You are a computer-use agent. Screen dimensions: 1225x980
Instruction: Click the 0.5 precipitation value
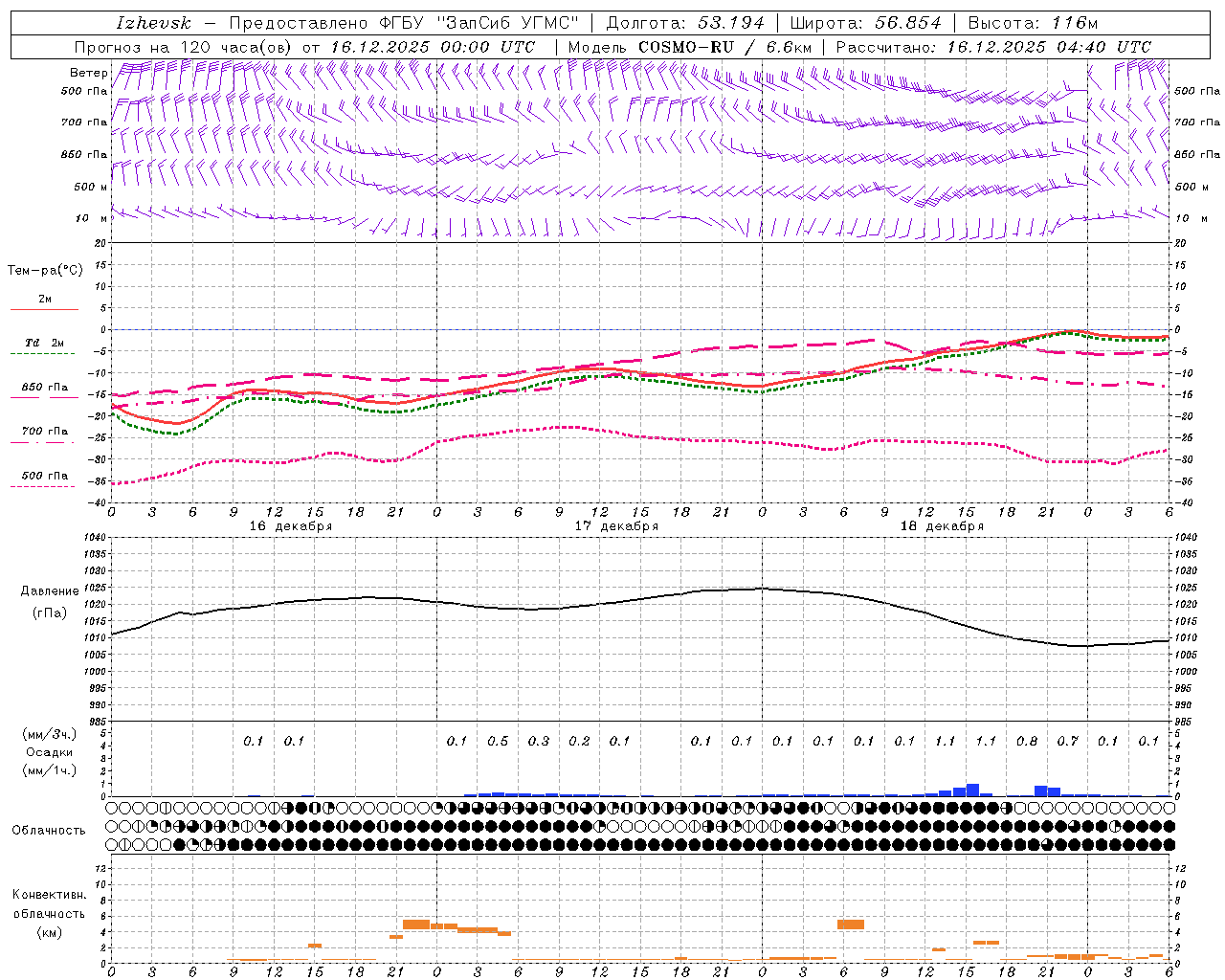[498, 742]
